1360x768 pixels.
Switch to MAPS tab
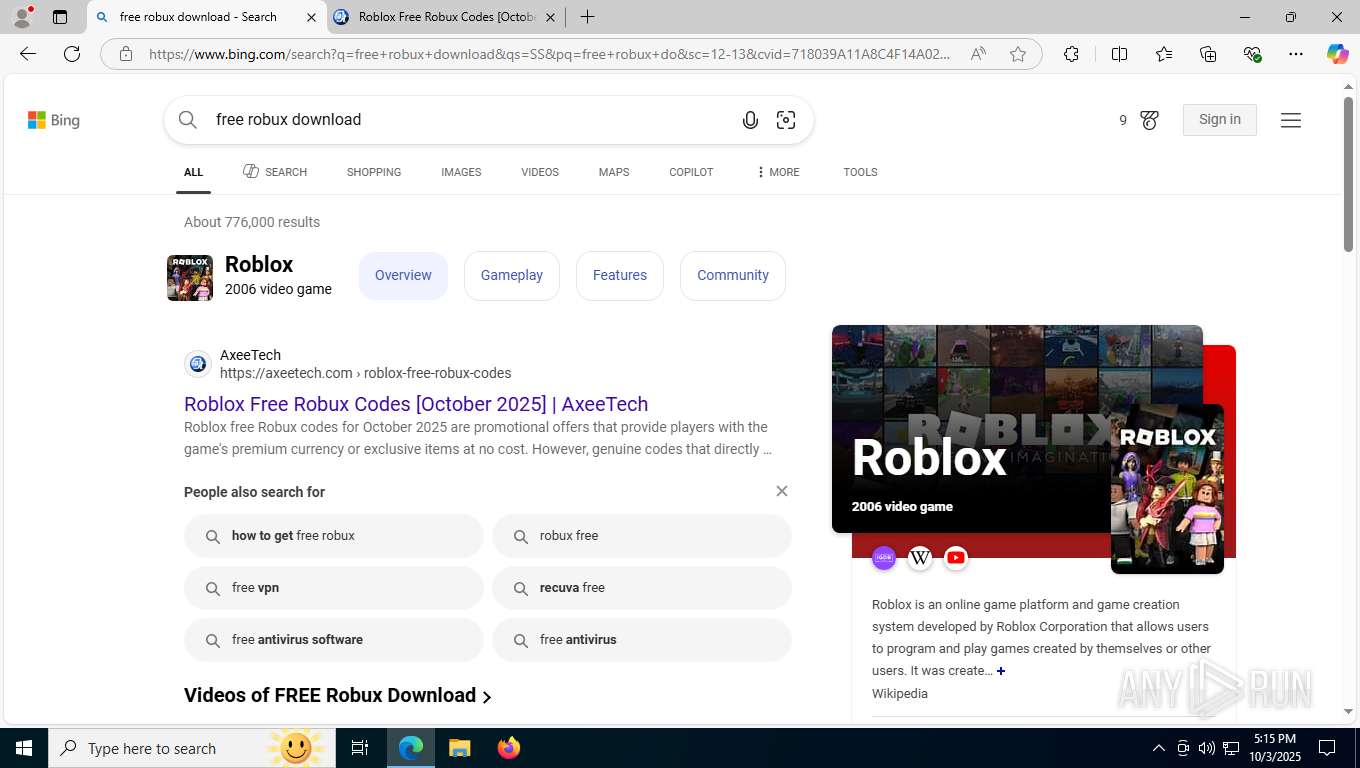(x=614, y=172)
